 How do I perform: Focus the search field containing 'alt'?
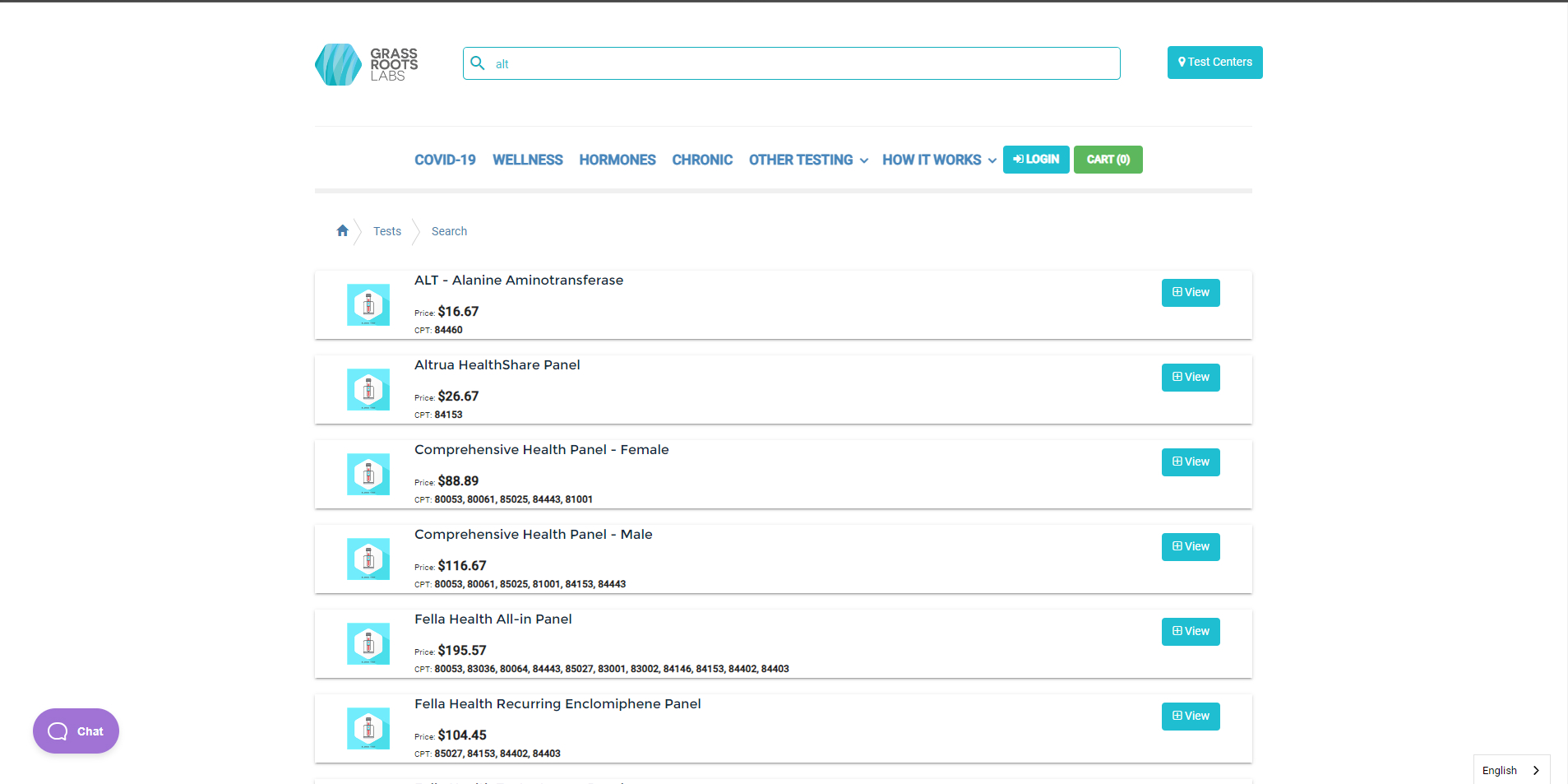click(791, 63)
